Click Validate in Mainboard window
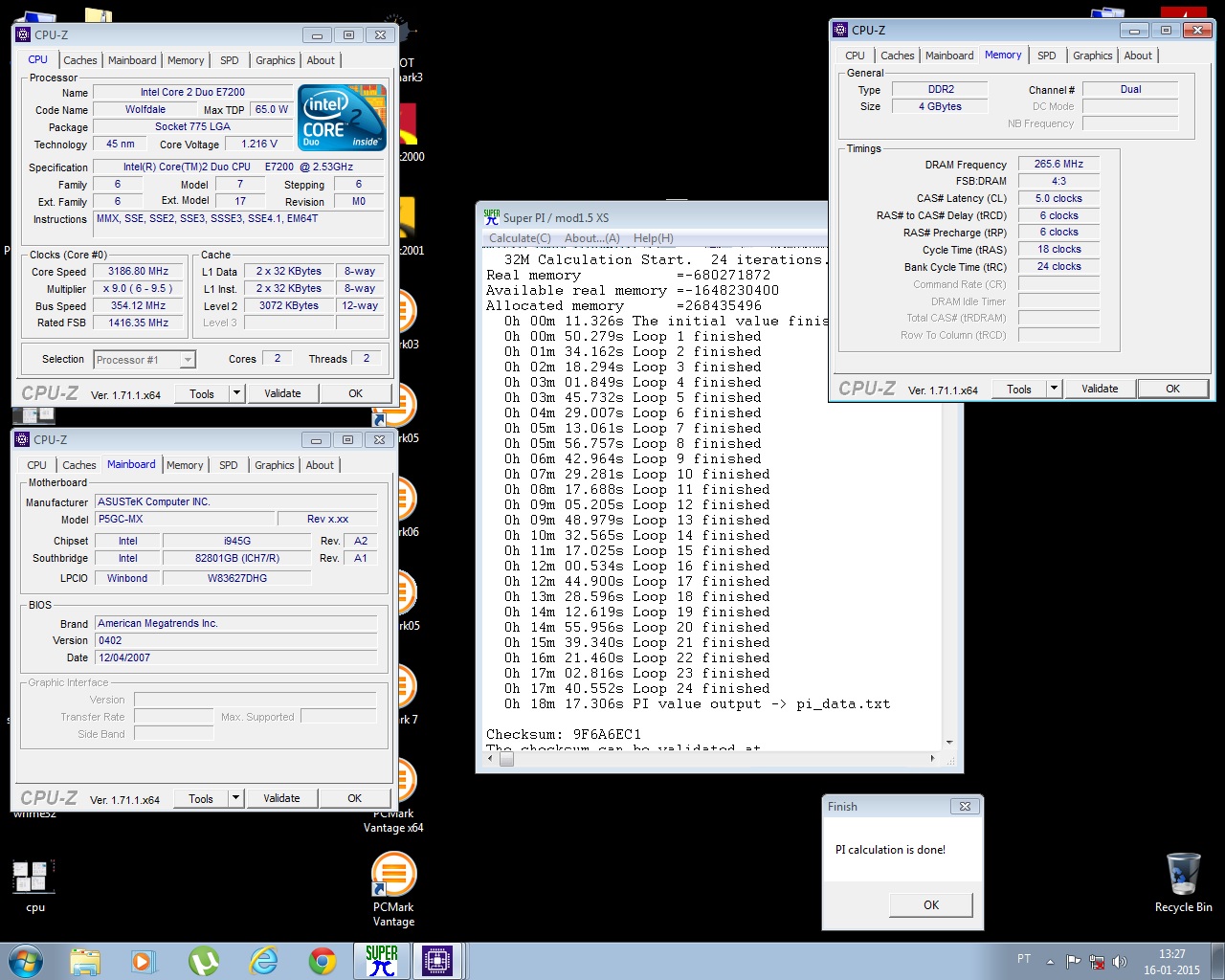Image resolution: width=1225 pixels, height=980 pixels. [x=281, y=798]
